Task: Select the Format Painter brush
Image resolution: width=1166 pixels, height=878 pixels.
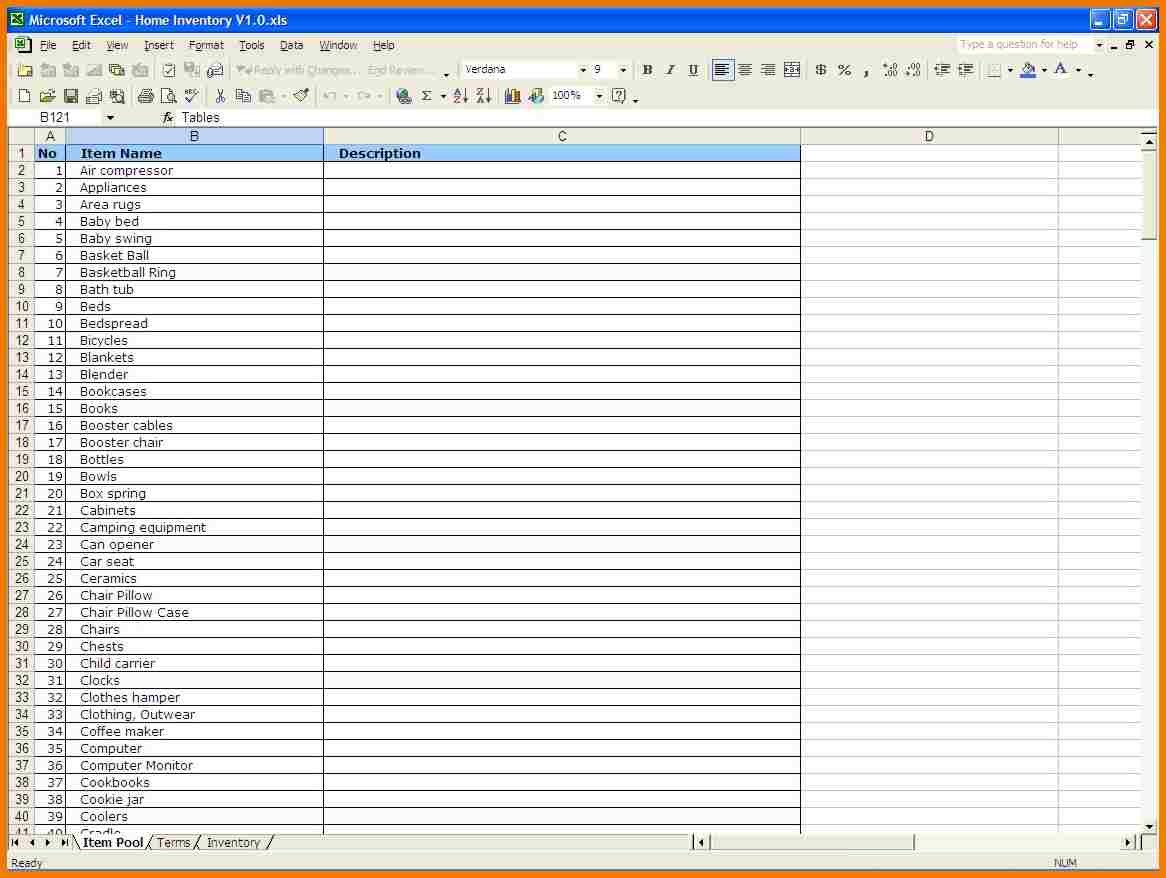Action: (x=301, y=96)
